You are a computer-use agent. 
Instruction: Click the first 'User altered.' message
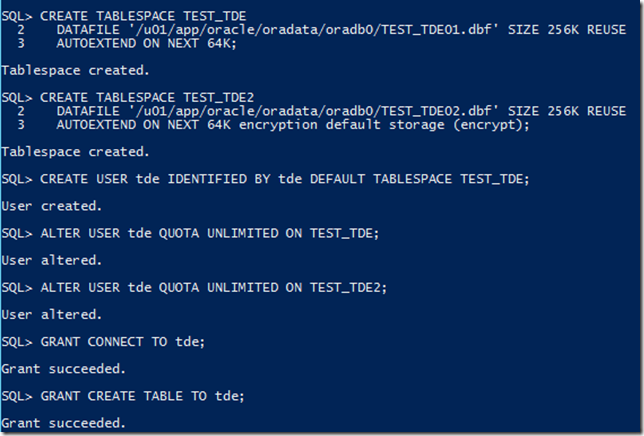pos(52,260)
